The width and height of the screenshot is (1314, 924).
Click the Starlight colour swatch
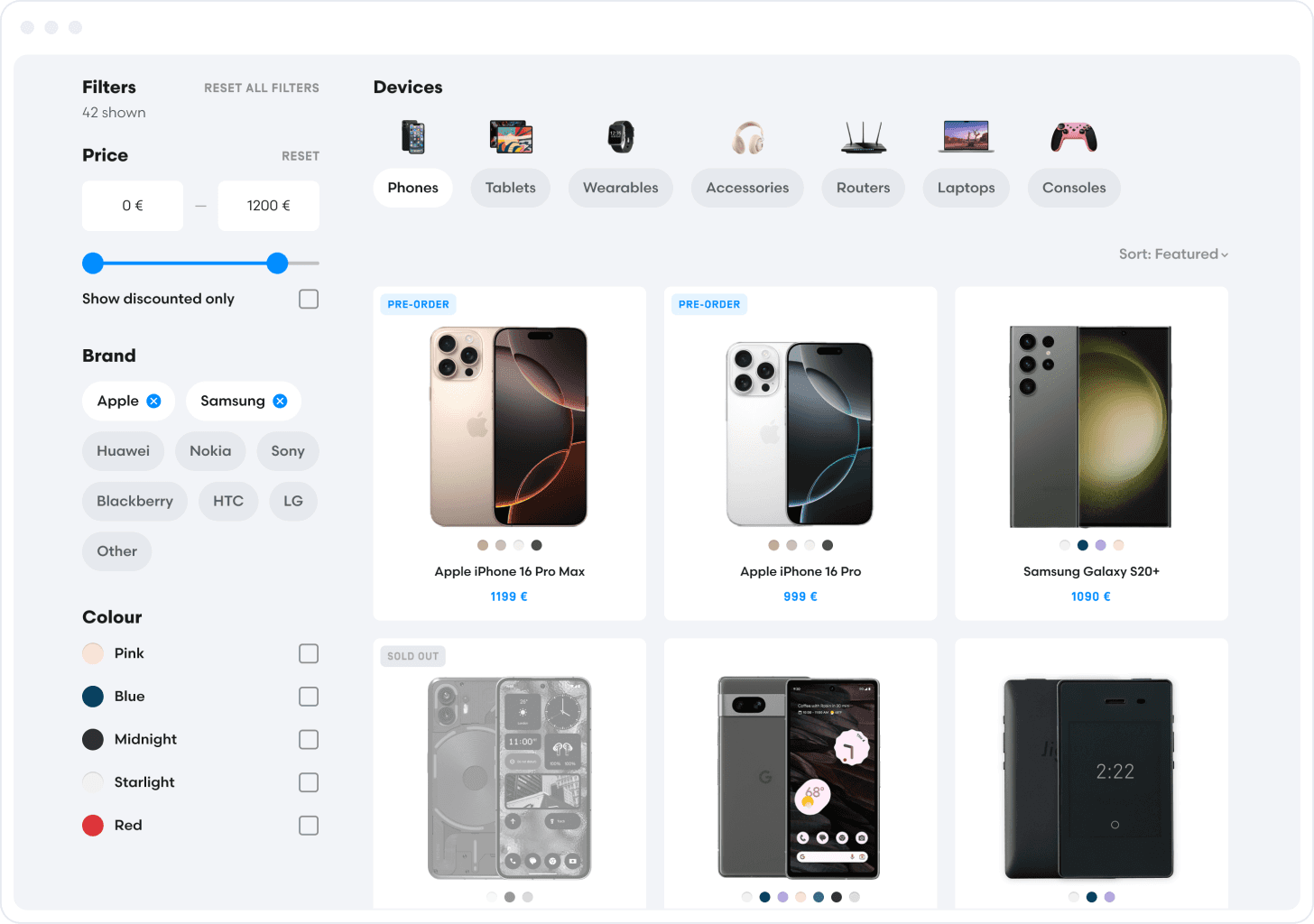[93, 782]
